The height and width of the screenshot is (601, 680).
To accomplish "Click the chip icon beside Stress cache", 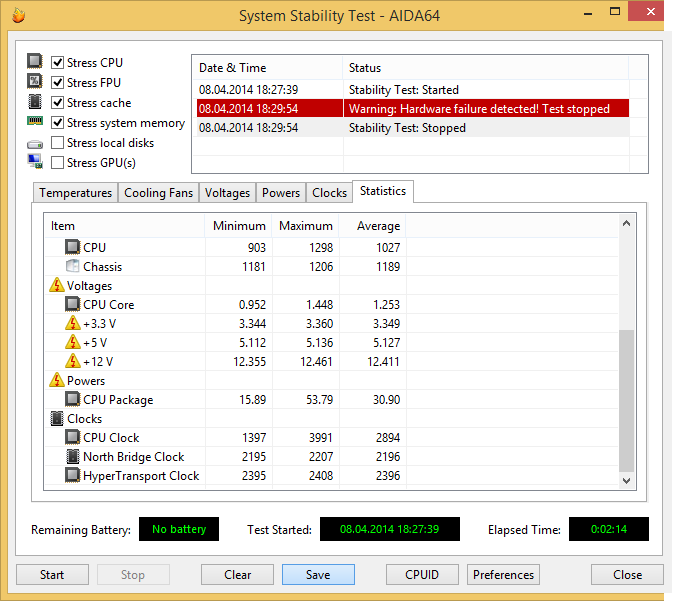I will click(35, 101).
